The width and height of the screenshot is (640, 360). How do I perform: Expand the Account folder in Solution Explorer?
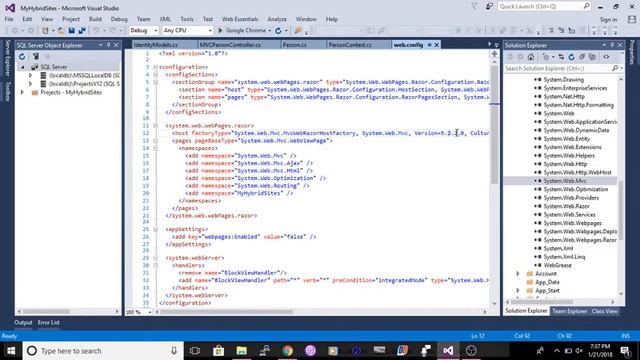518,273
